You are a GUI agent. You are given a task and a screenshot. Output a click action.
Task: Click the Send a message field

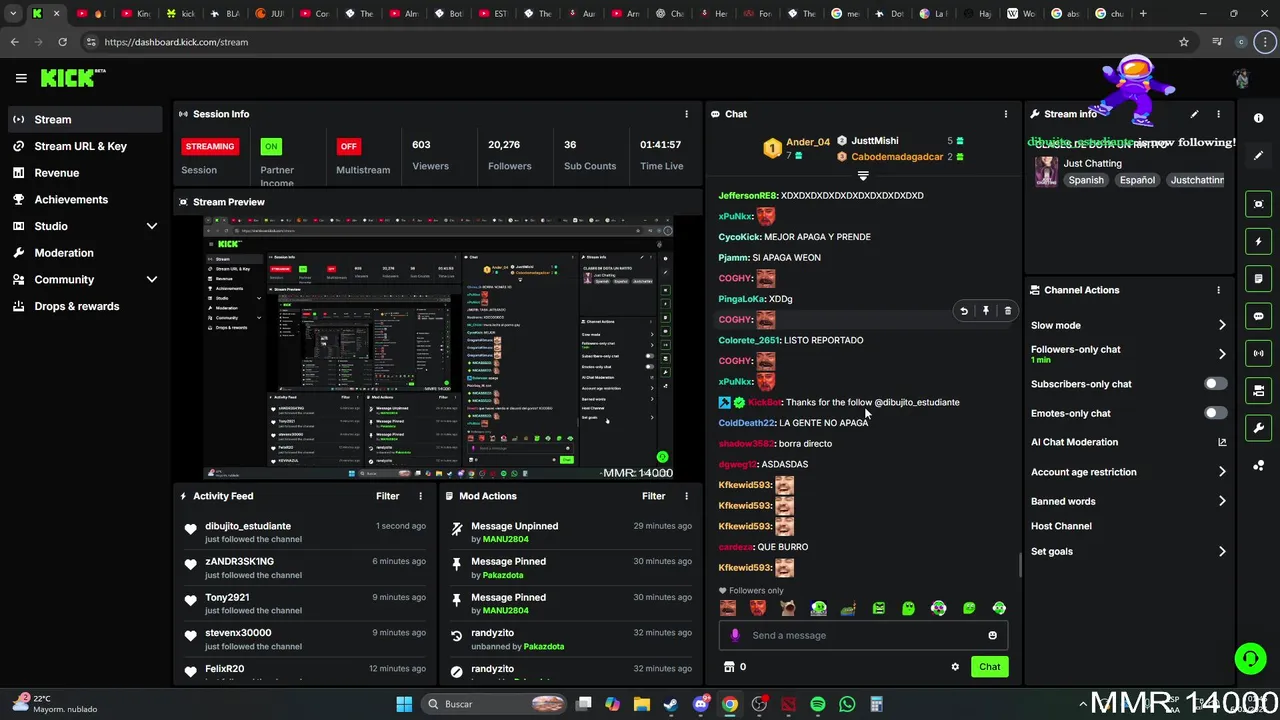point(862,635)
